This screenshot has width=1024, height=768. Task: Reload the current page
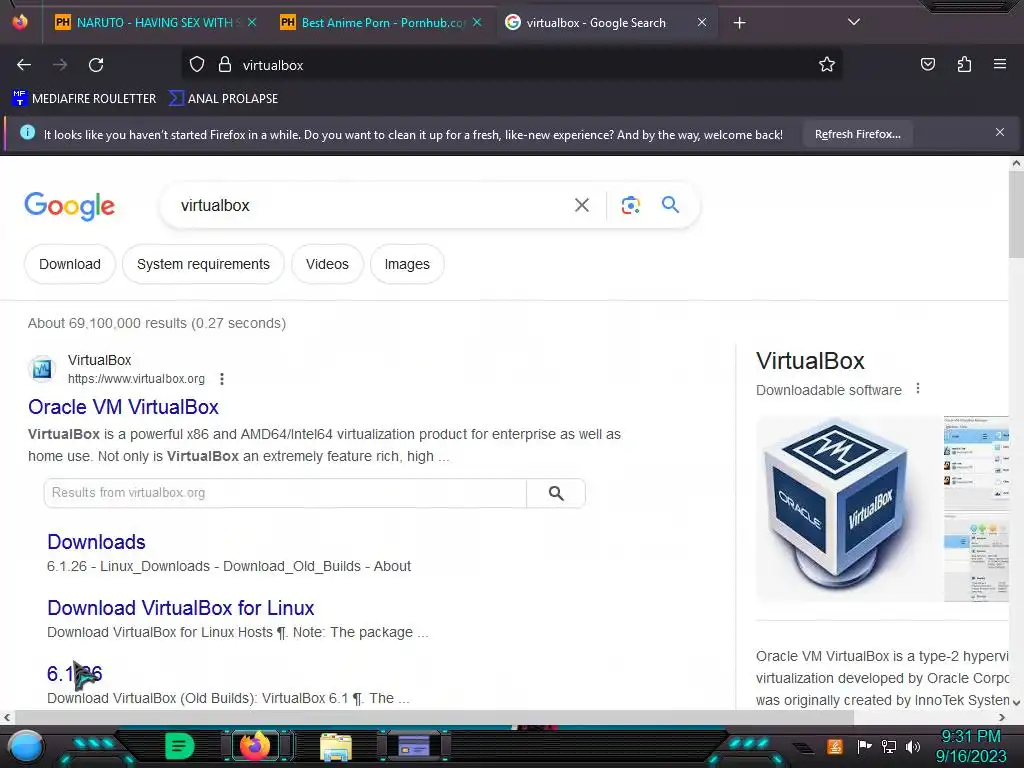point(96,65)
